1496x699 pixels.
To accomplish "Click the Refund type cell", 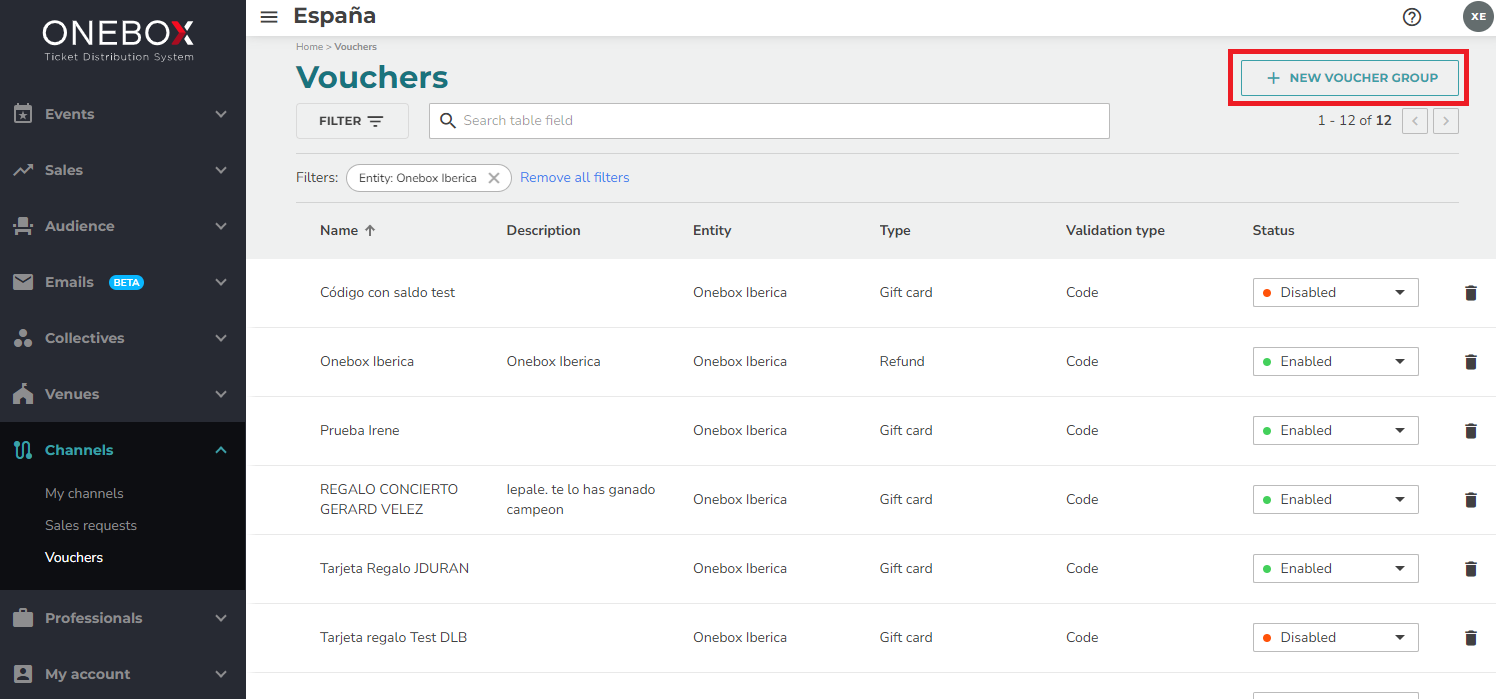I will point(902,362).
